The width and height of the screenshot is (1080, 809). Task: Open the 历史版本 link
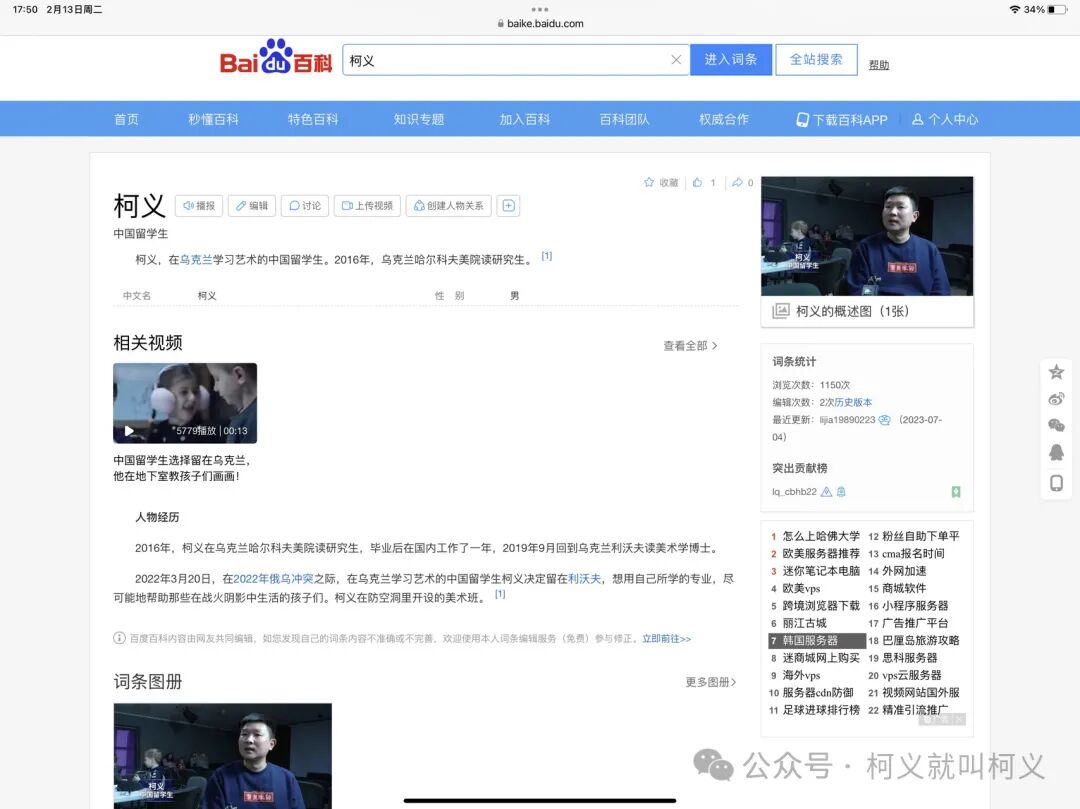pos(853,402)
